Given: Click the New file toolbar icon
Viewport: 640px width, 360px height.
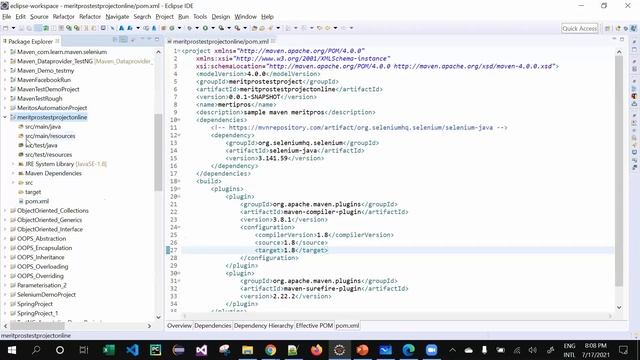Looking at the screenshot, I should point(6,28).
